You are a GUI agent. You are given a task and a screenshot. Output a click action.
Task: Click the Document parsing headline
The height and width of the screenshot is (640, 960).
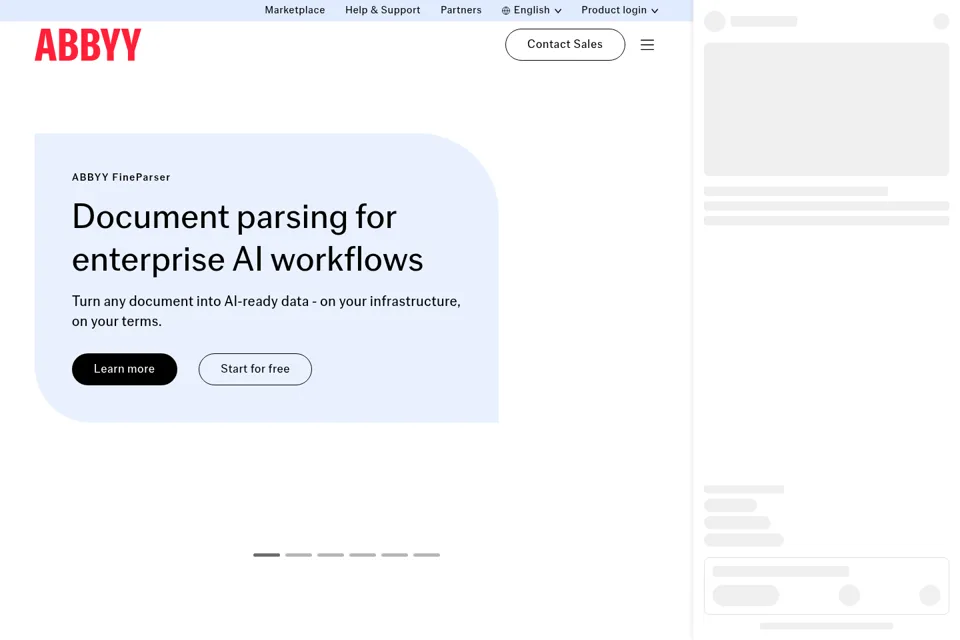point(247,238)
